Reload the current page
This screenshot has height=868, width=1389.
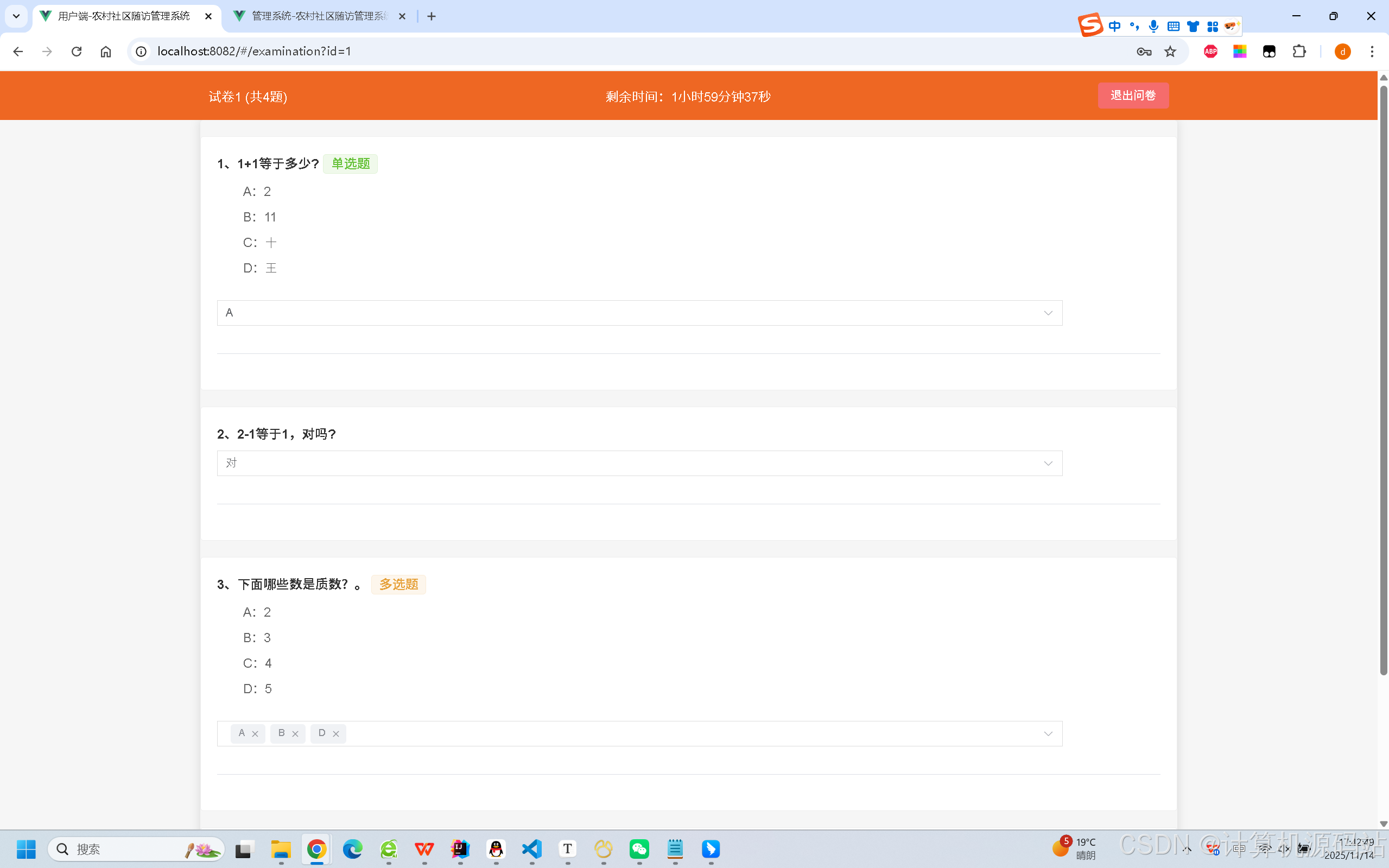(x=77, y=52)
